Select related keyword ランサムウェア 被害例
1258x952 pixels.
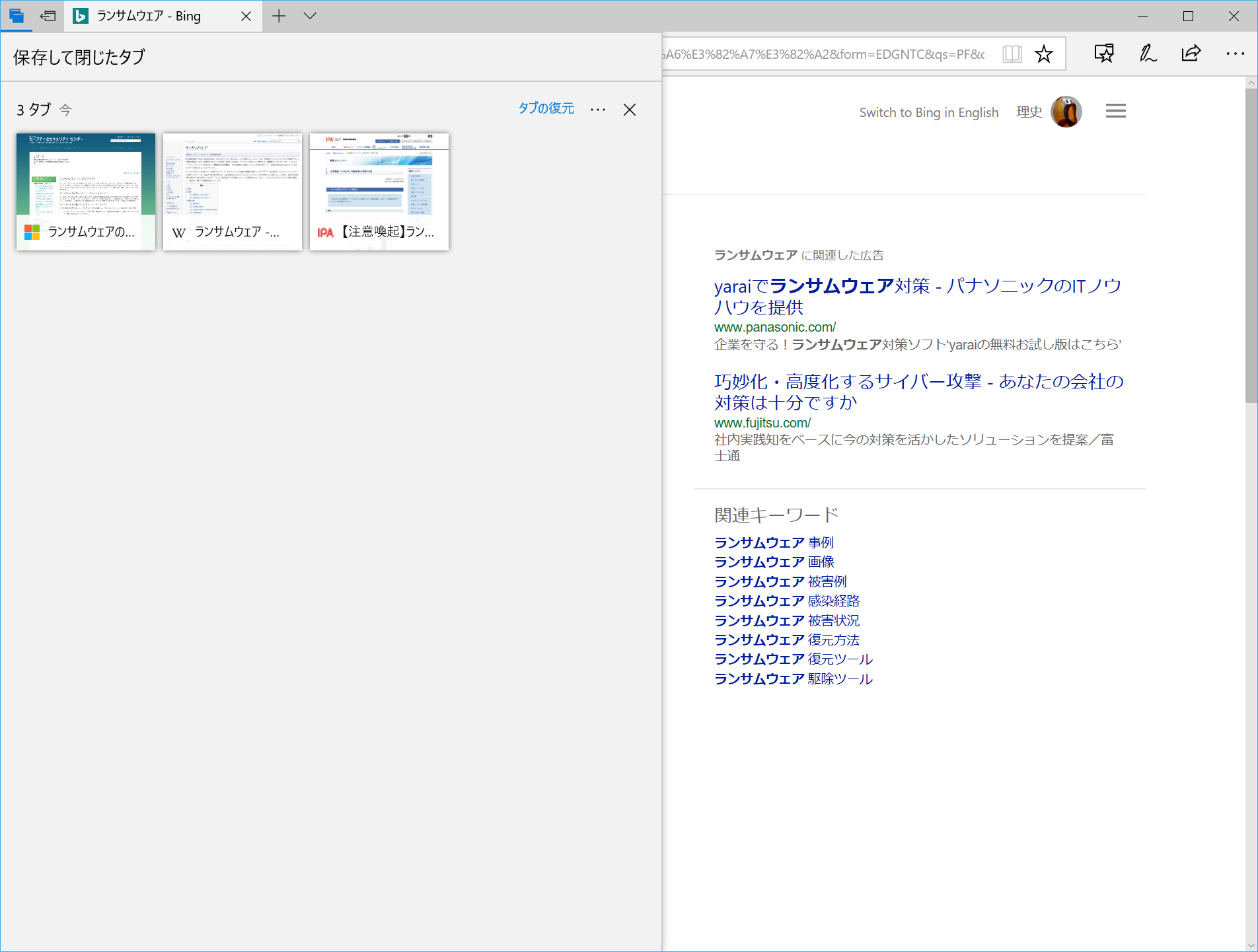780,581
